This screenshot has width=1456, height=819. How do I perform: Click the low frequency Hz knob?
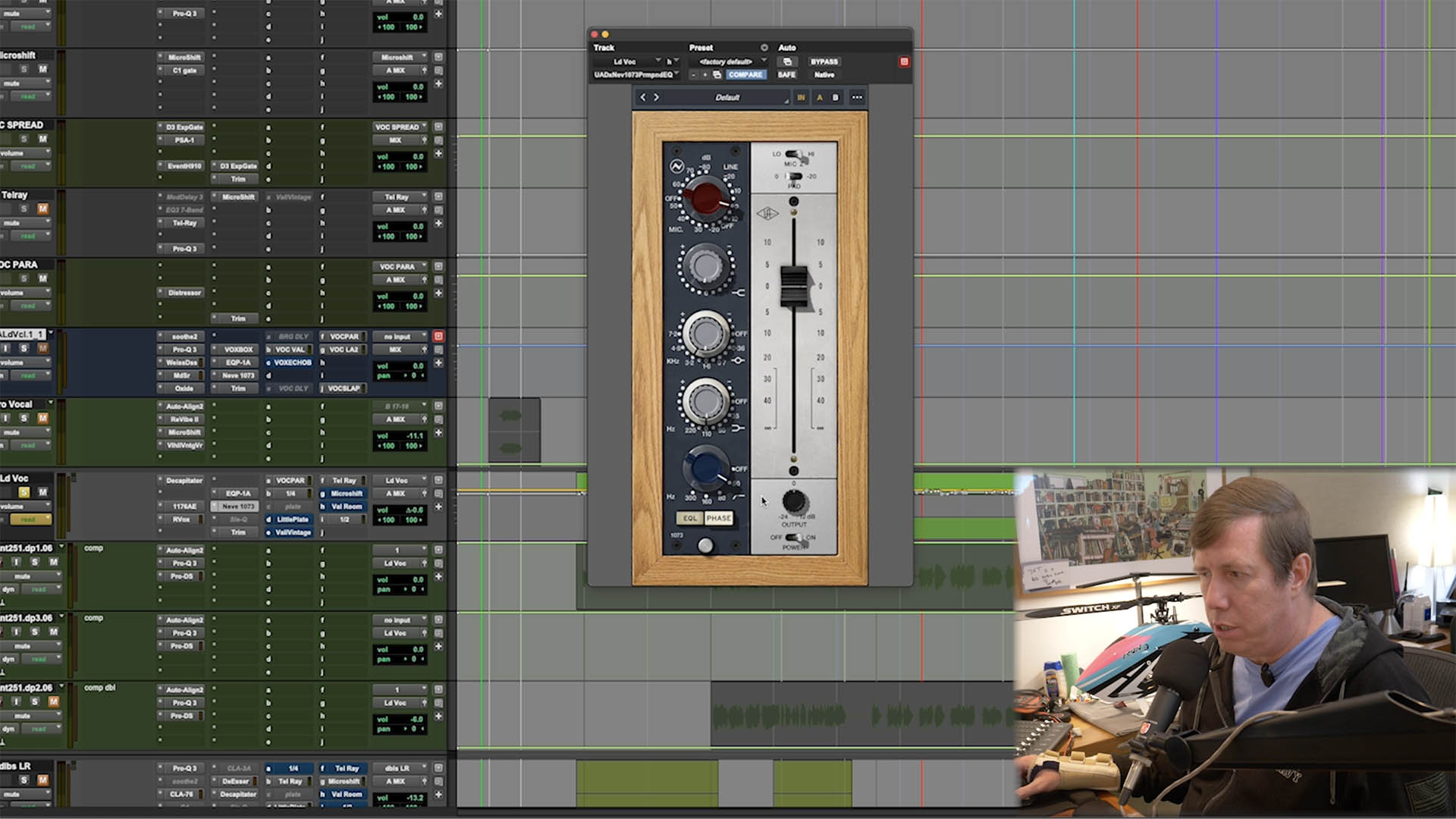point(707,400)
